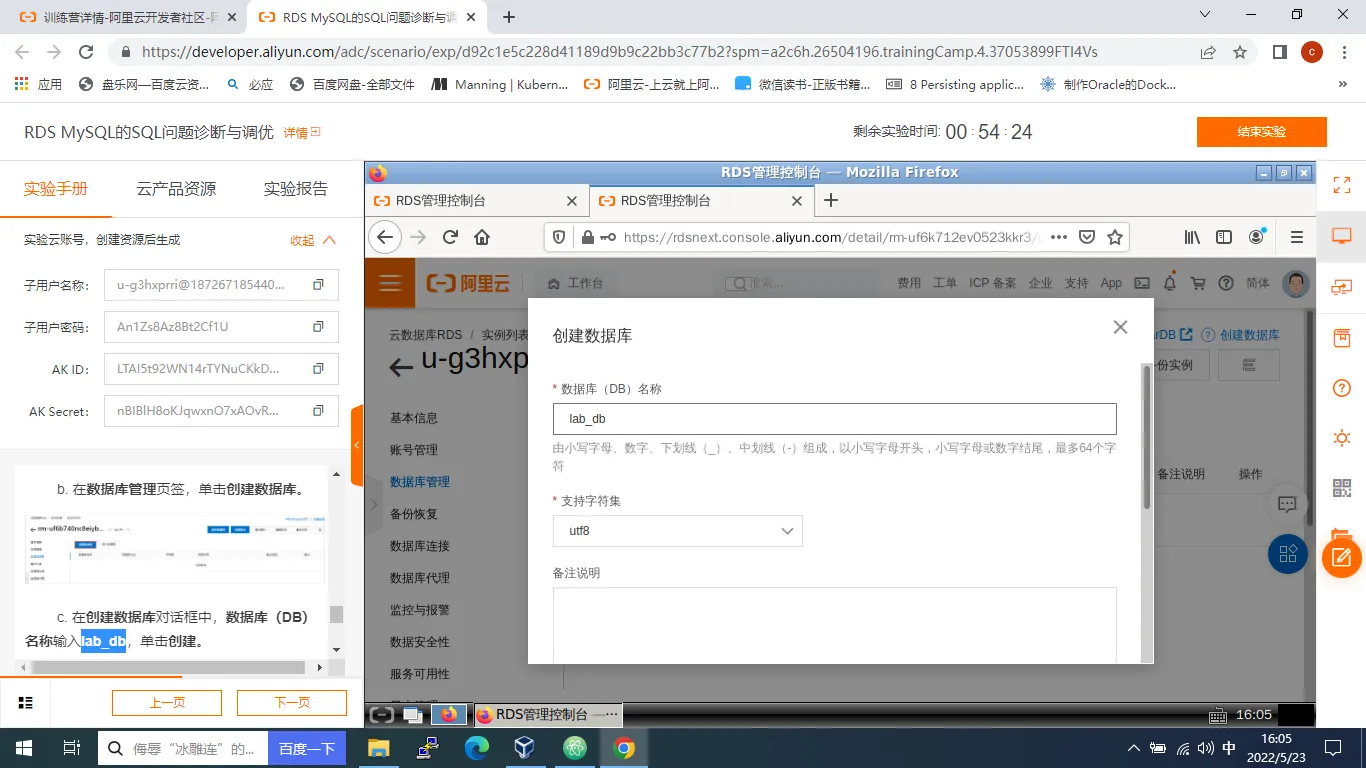This screenshot has width=1366, height=768.
Task: Open the blue grid apps floating button
Action: tap(1288, 553)
